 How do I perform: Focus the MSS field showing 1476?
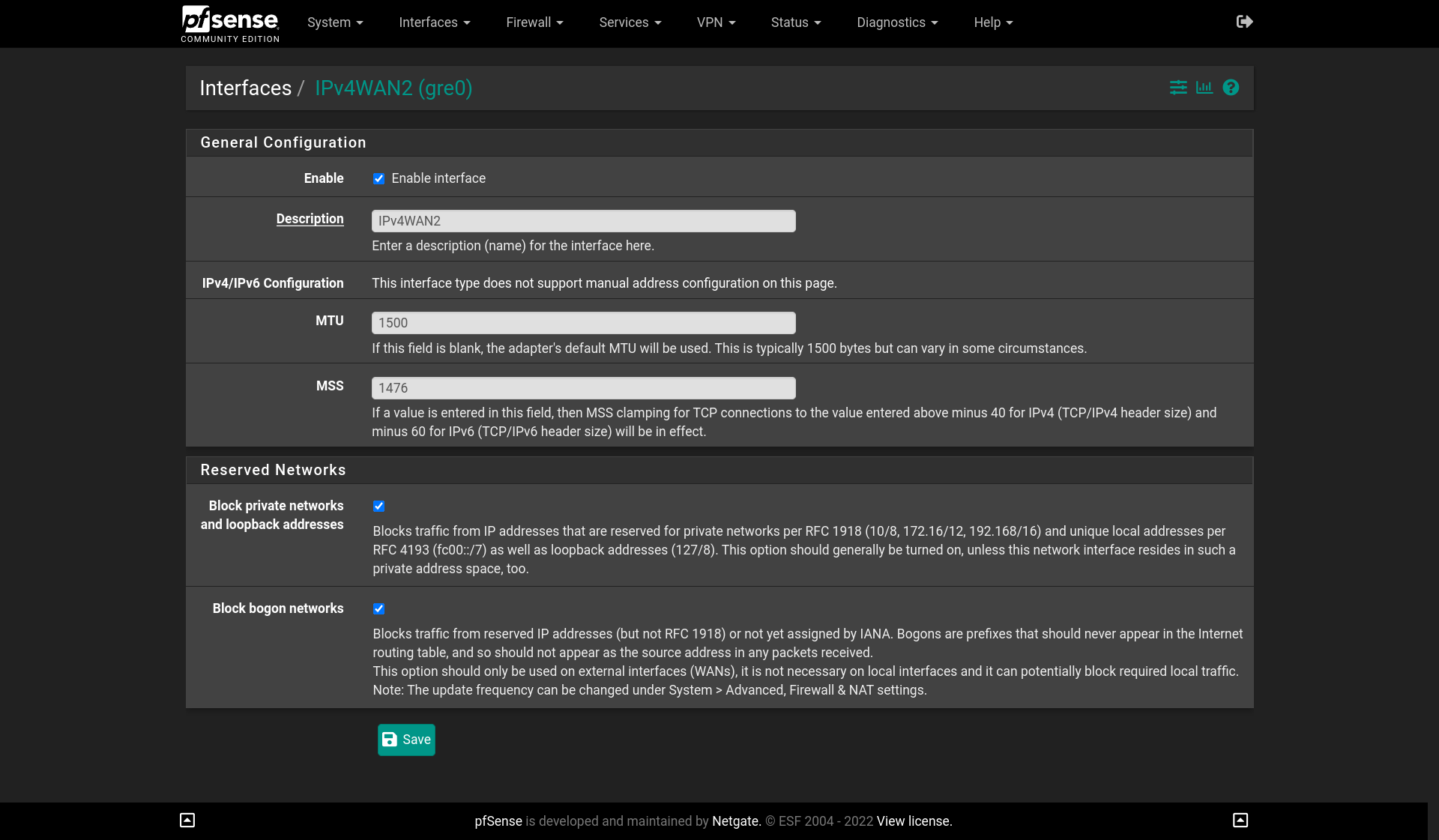(584, 388)
